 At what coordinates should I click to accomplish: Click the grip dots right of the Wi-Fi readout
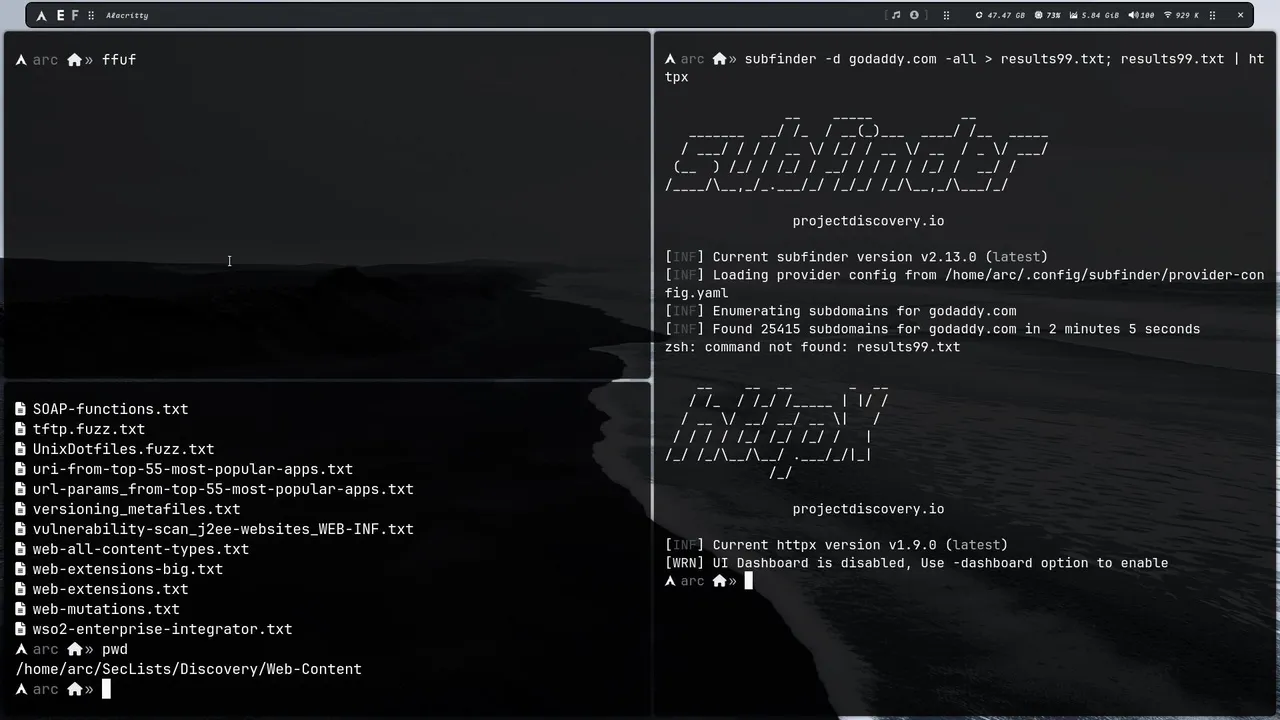pos(1213,15)
